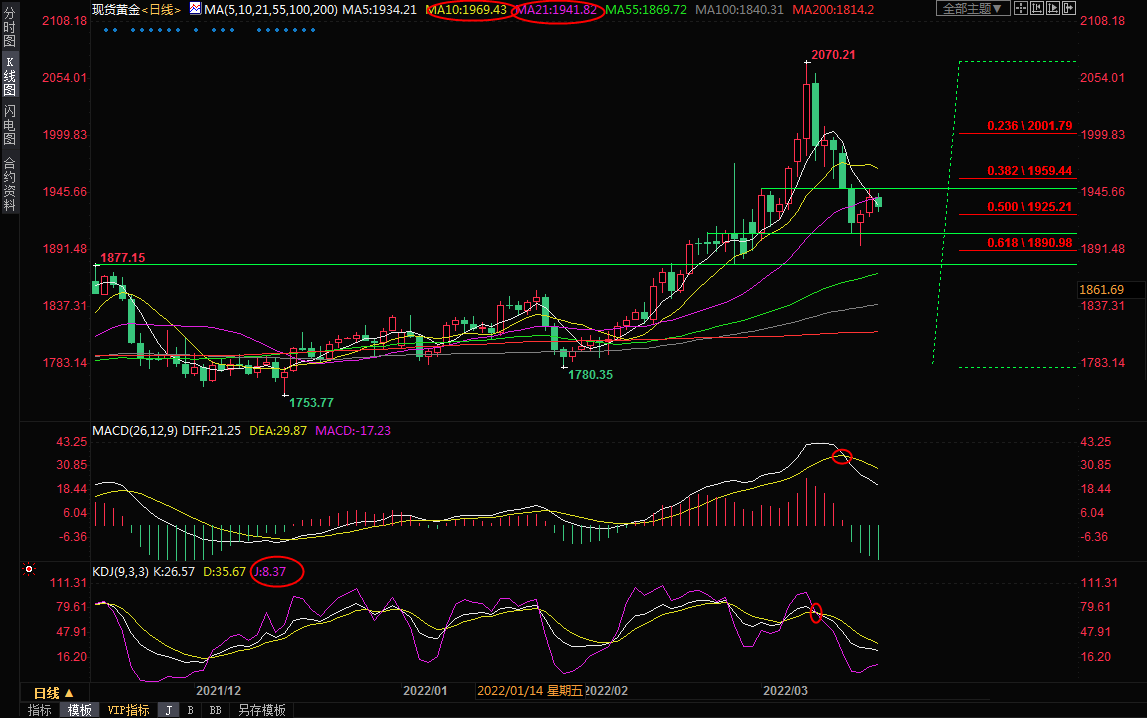Open the 合约资料 contract info tab
The image size is (1147, 718).
coord(9,184)
